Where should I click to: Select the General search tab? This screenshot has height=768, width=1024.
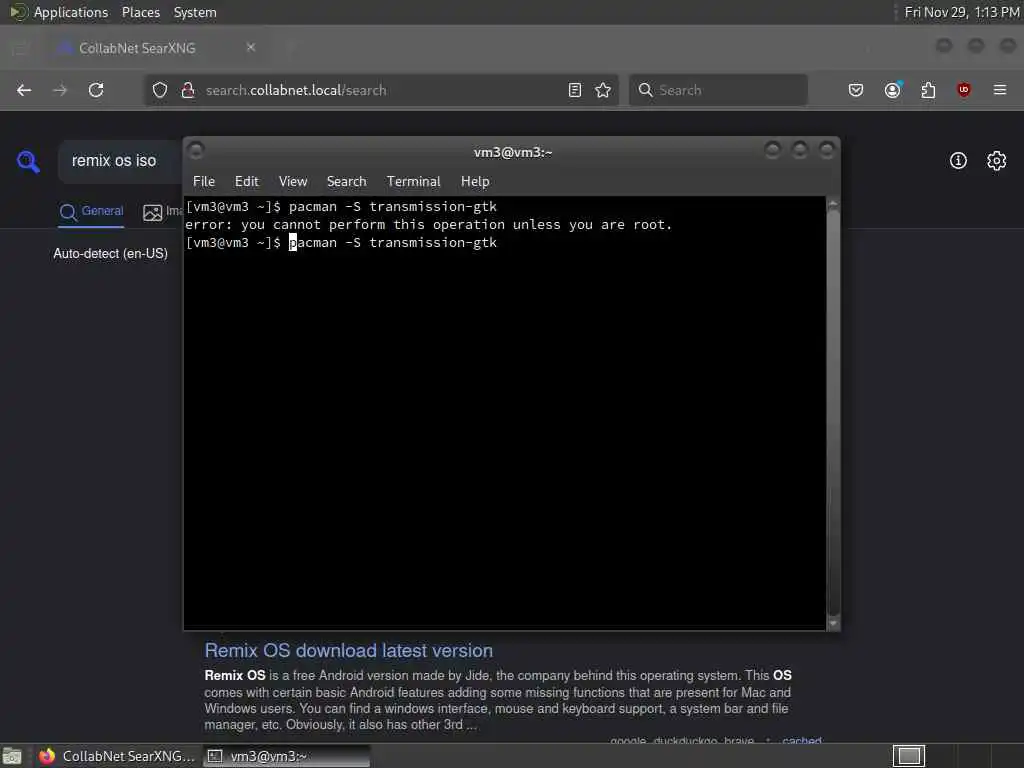pos(91,212)
